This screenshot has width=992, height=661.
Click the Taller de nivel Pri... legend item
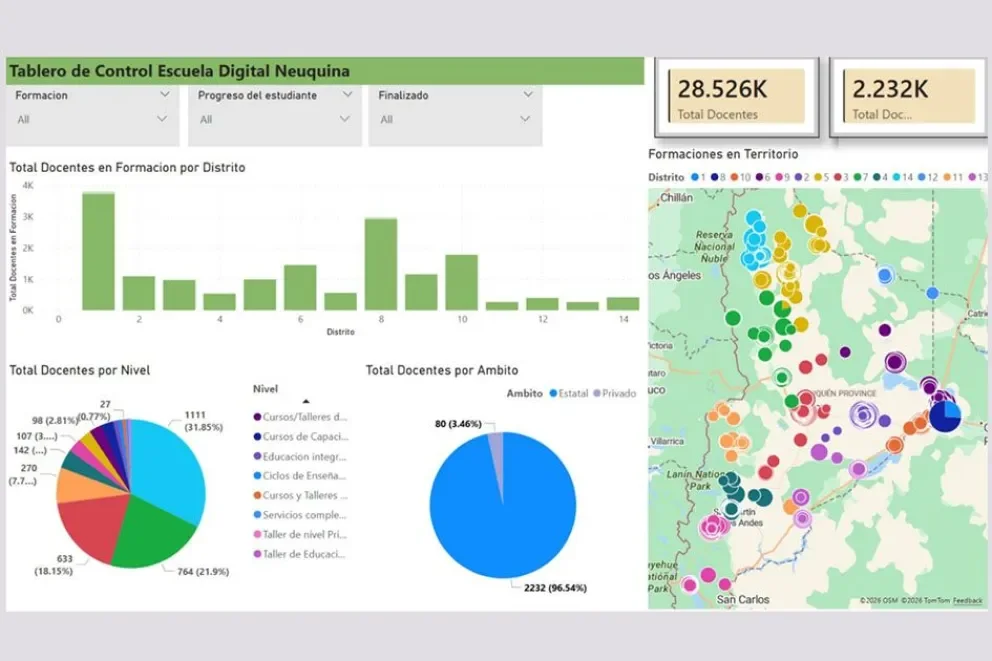pyautogui.click(x=300, y=534)
